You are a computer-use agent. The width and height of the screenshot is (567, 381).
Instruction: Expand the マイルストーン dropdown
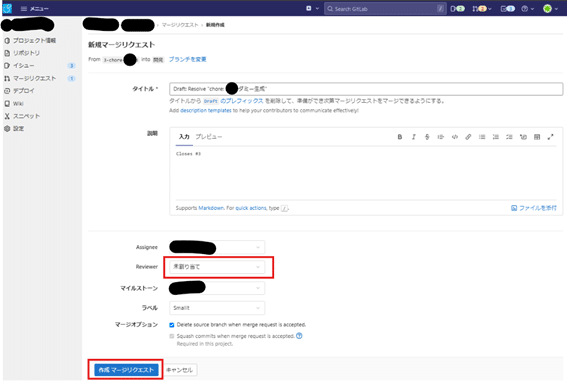tap(217, 288)
